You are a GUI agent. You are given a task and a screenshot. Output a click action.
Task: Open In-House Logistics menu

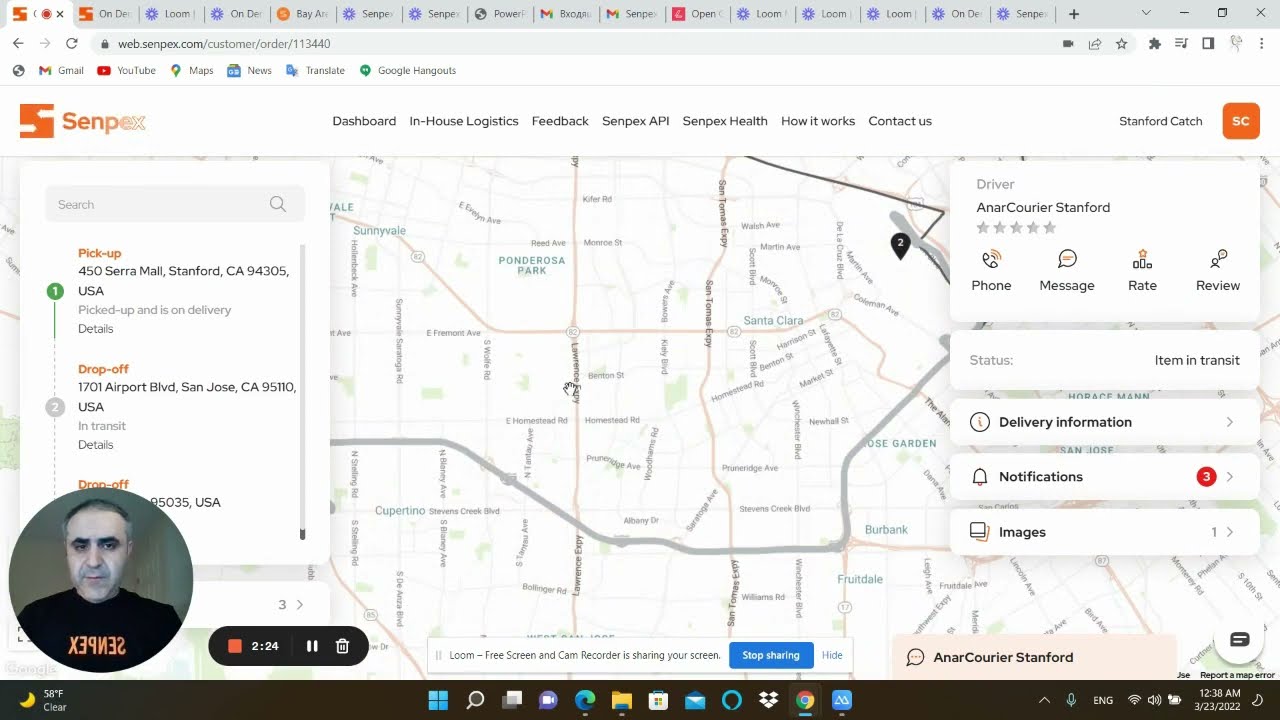464,121
